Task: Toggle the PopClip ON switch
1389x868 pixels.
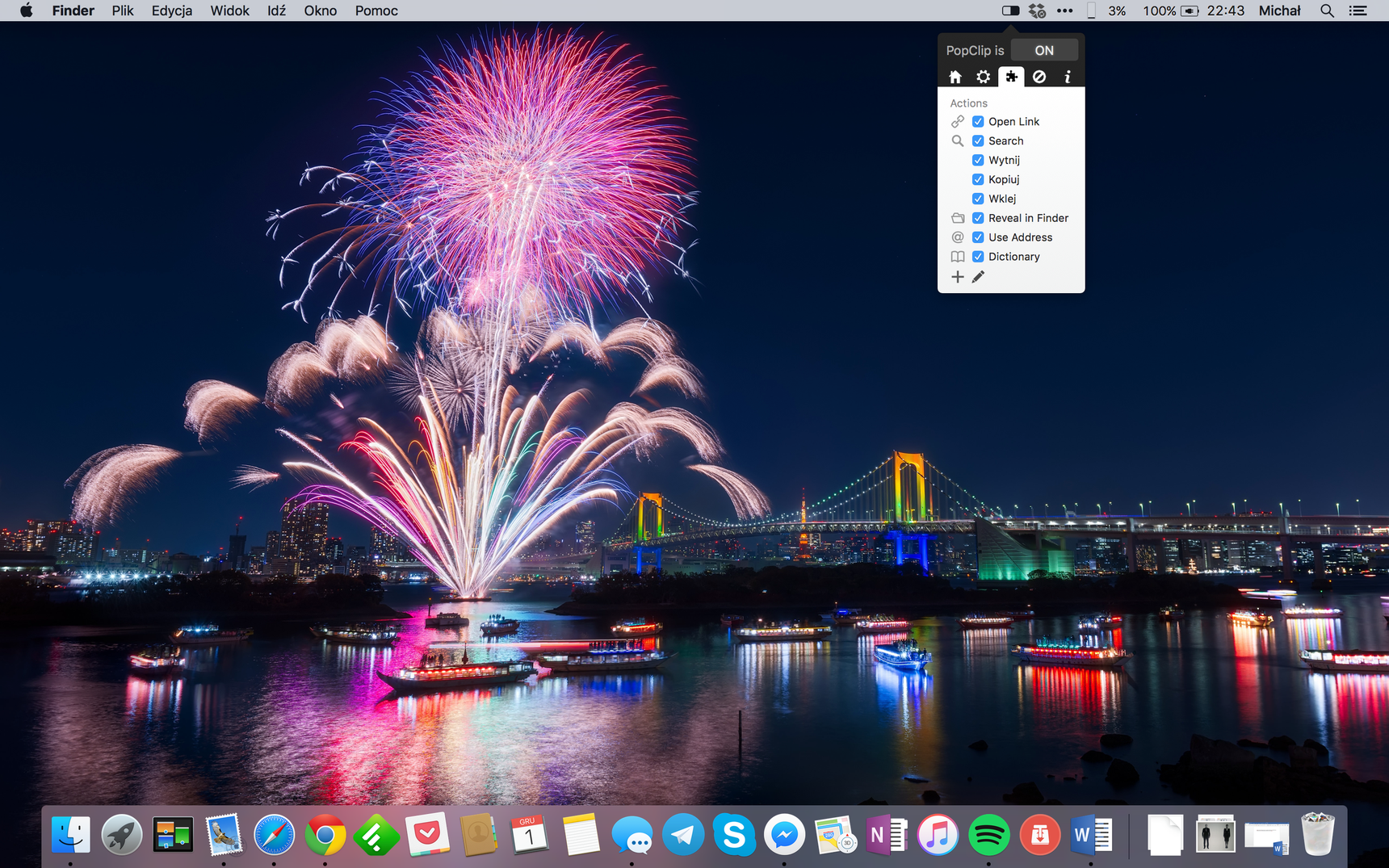Action: pos(1044,50)
